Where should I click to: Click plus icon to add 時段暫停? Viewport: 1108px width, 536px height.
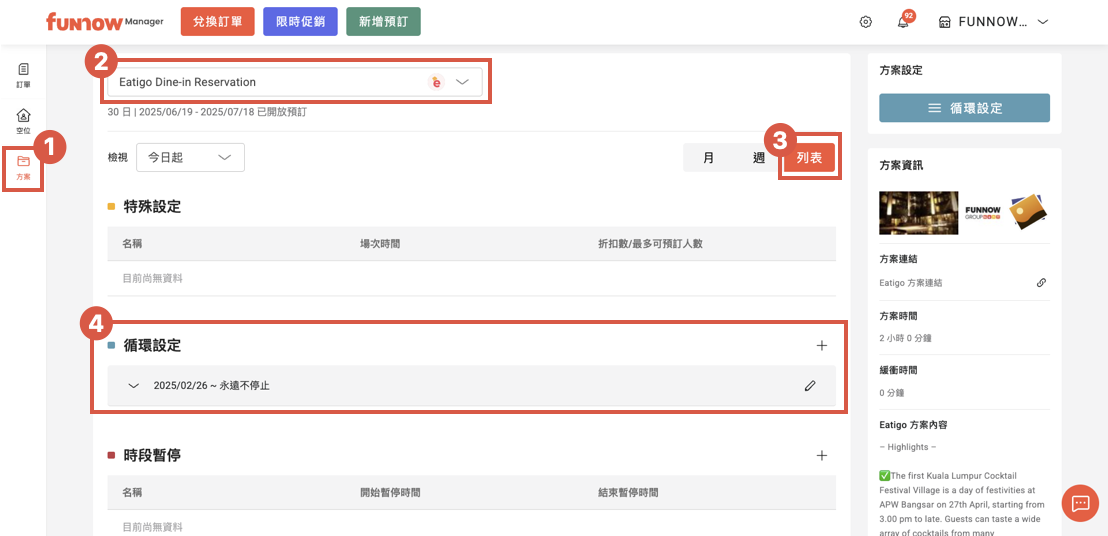(x=822, y=455)
